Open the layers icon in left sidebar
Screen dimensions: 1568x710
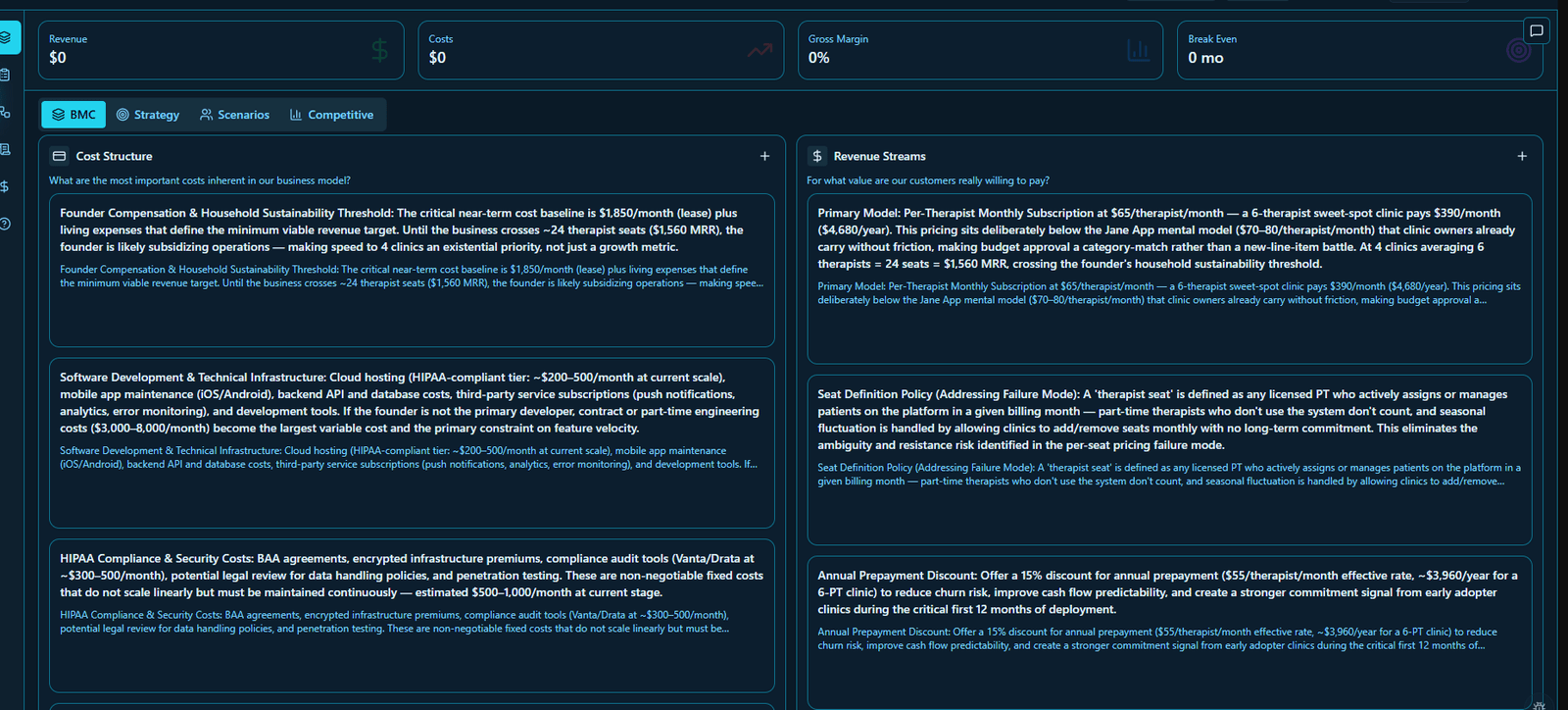(x=6, y=37)
